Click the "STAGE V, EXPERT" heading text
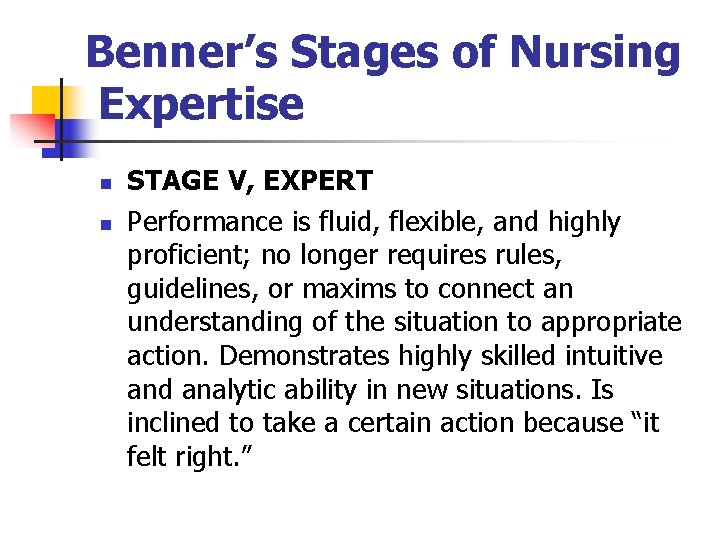Screen dimensions: 720x540 tap(250, 181)
